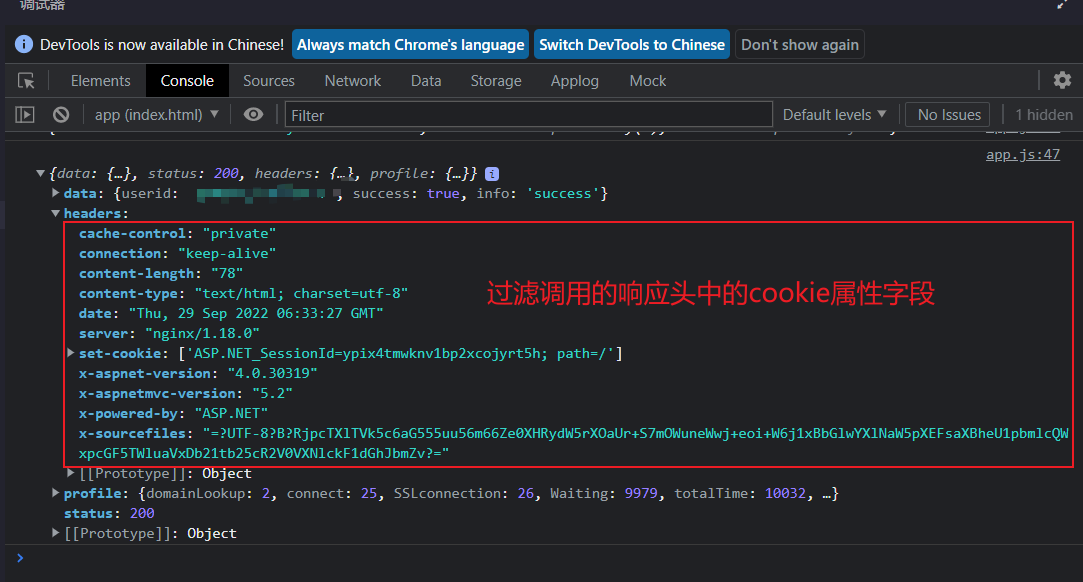Screen dimensions: 1083x582
Task: Activate the inspect element picker icon
Action: [26, 81]
